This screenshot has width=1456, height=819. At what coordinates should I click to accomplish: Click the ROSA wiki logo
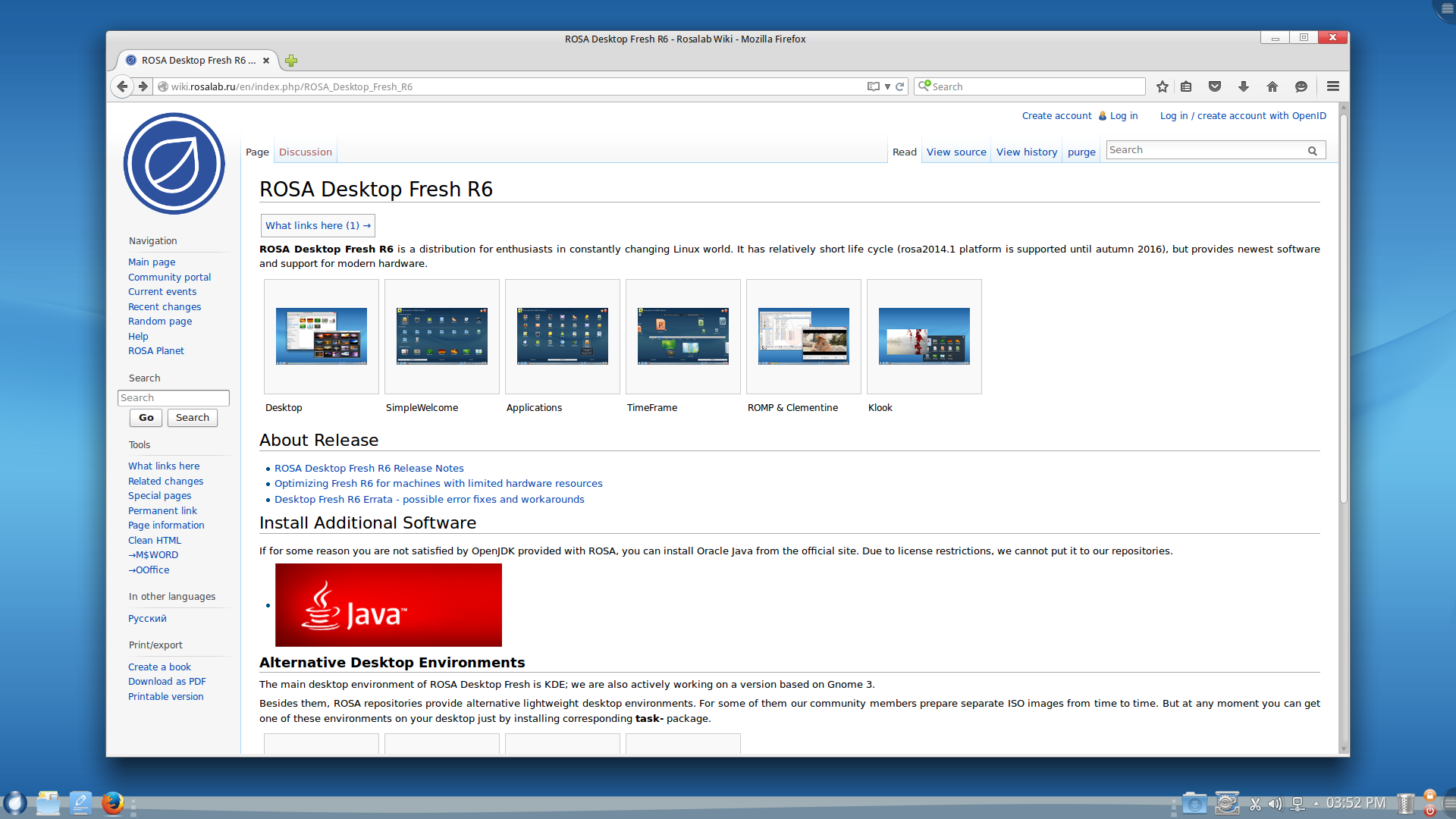tap(174, 164)
